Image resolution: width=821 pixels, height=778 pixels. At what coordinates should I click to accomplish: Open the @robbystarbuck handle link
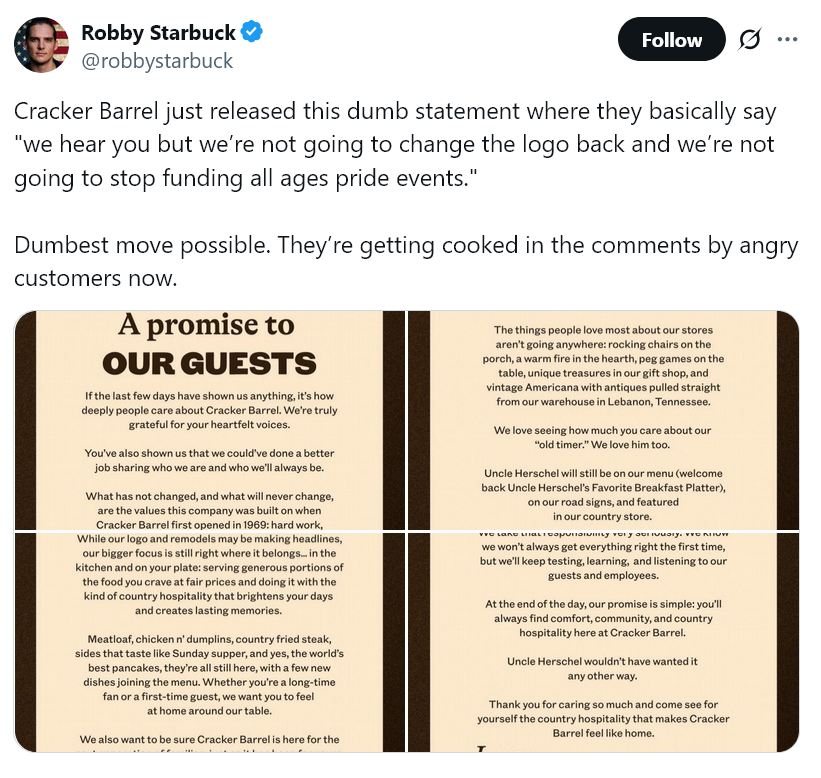click(157, 61)
